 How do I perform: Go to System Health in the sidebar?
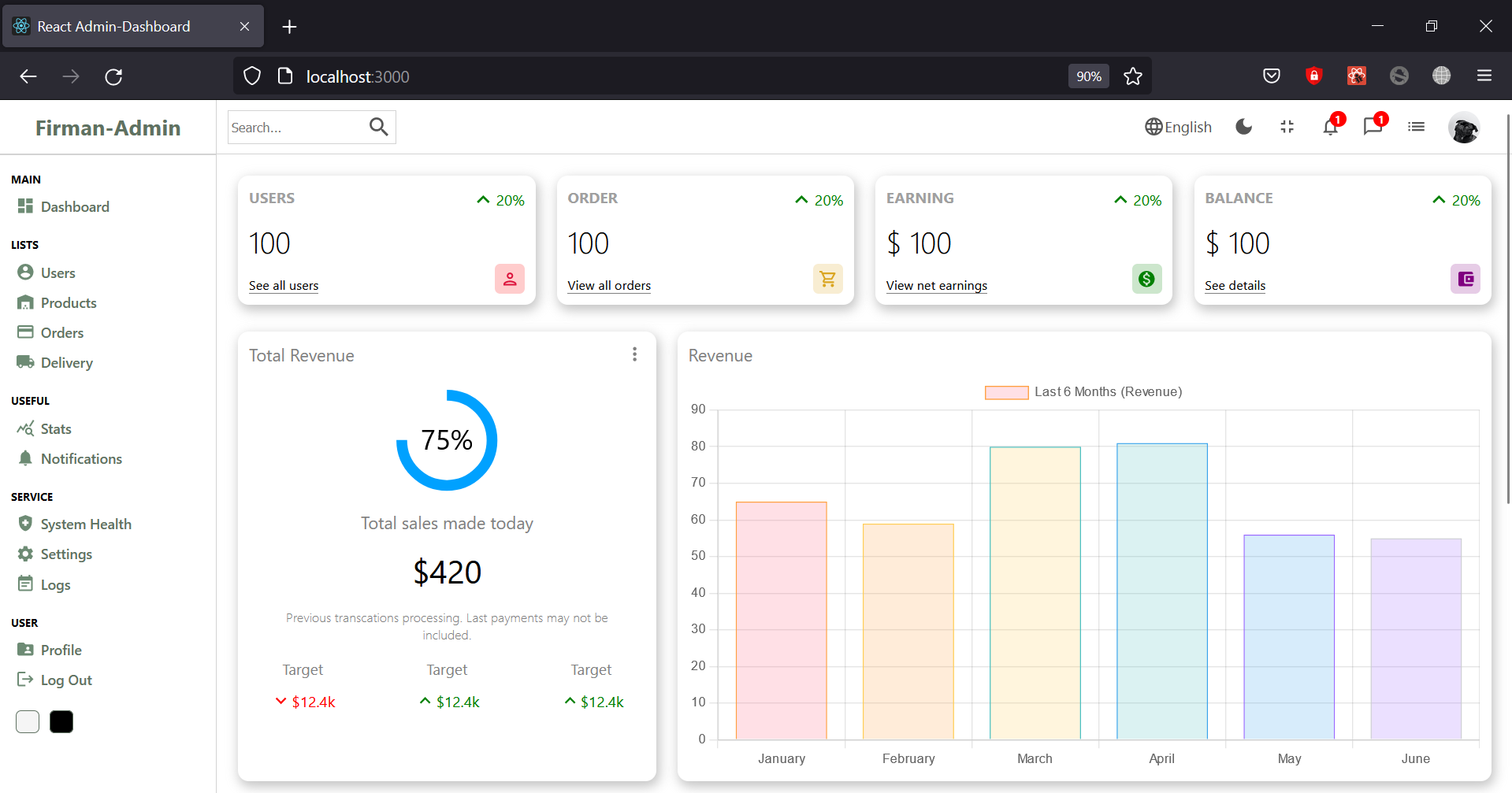[86, 524]
